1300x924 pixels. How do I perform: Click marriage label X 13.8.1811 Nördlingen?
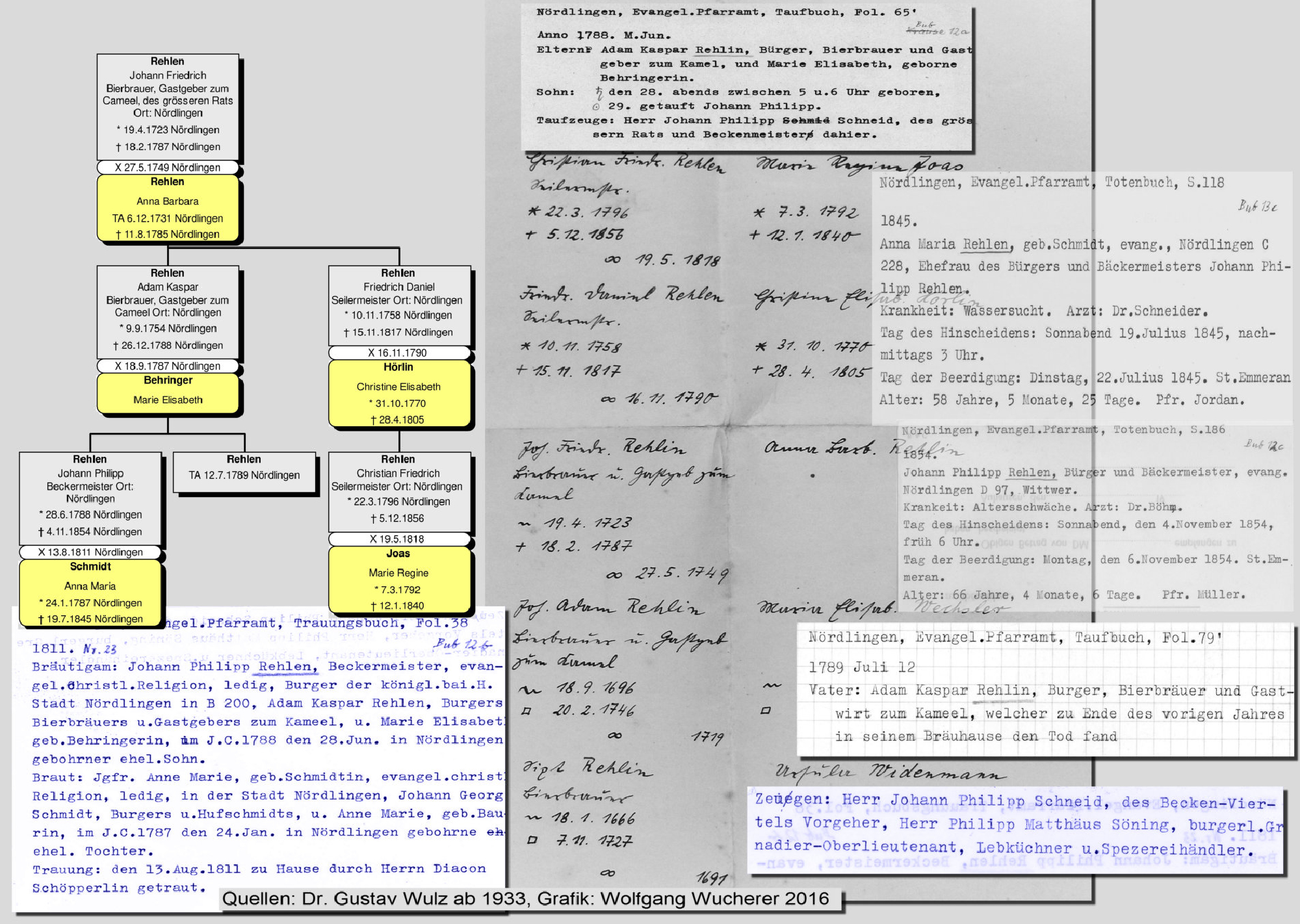pyautogui.click(x=90, y=552)
